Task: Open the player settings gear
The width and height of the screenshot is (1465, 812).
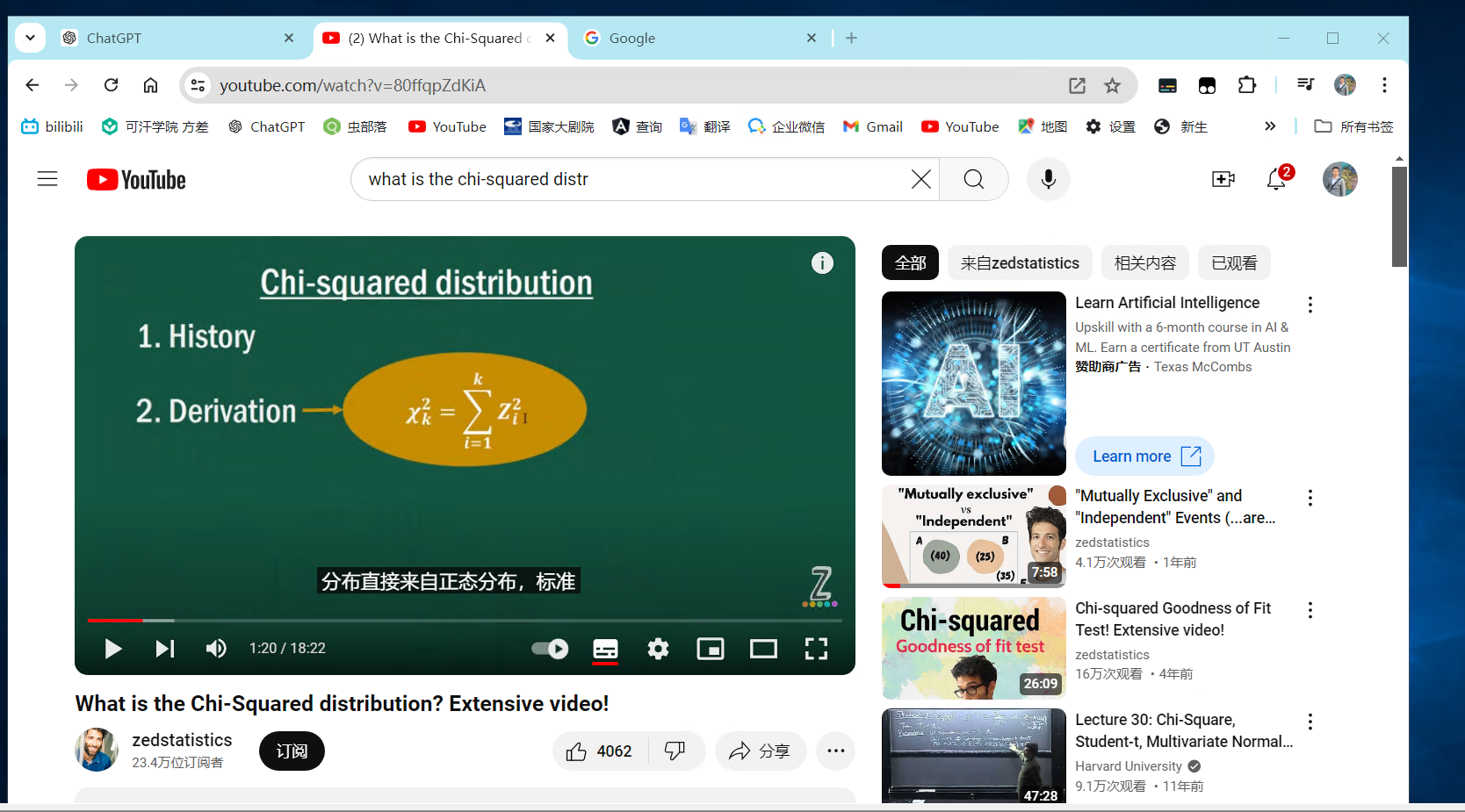Action: 658,648
